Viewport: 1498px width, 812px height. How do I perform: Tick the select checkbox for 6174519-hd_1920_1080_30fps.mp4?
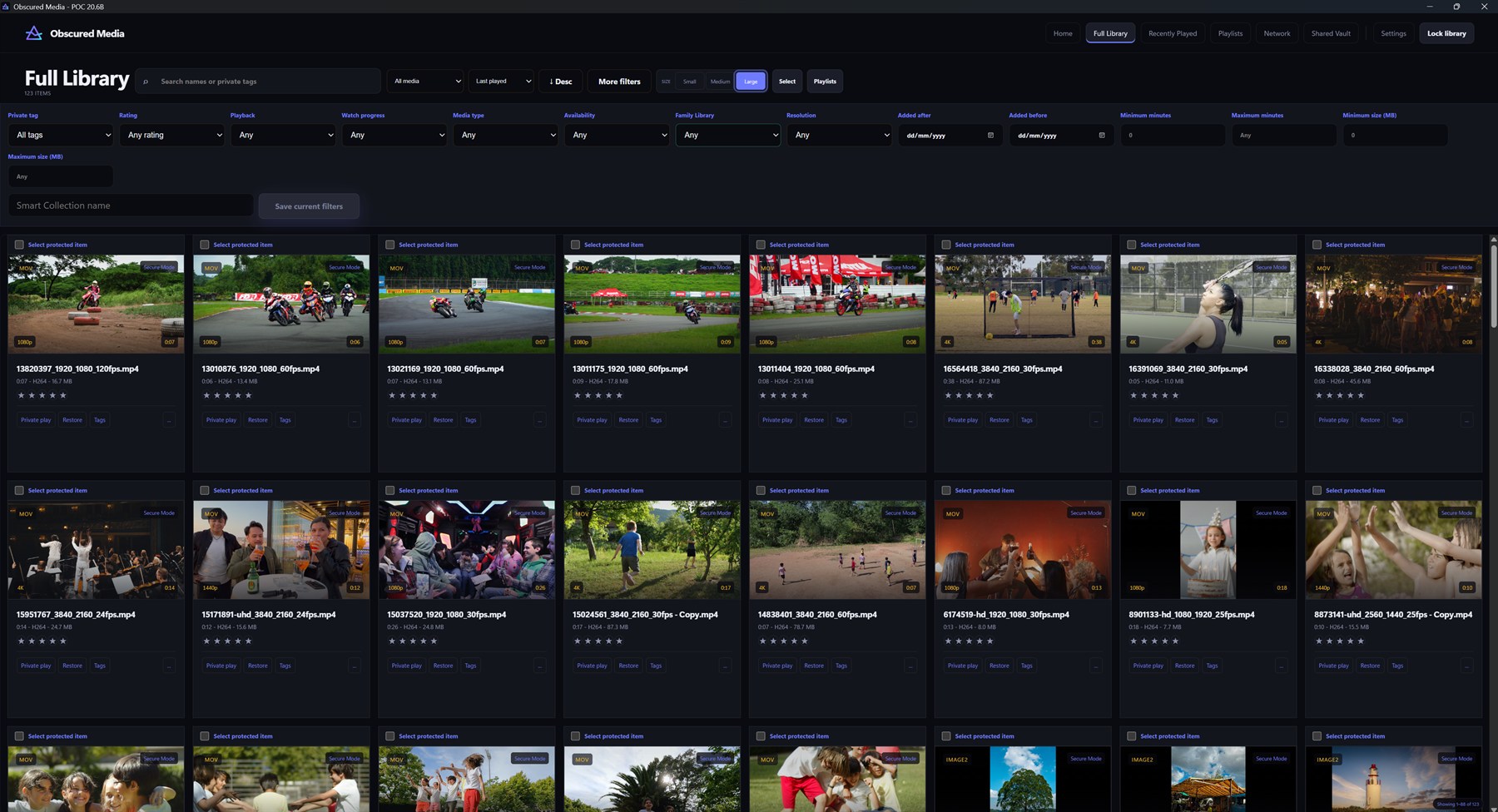coord(946,490)
